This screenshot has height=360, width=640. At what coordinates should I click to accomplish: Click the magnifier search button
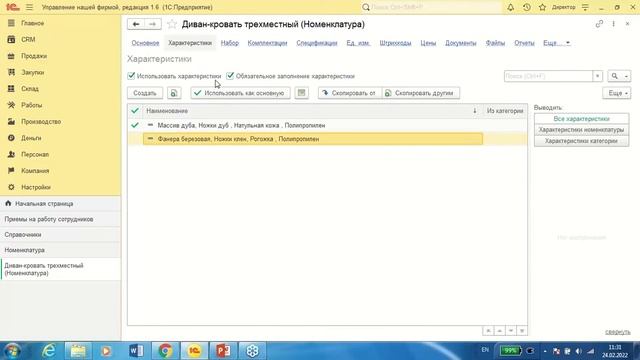click(615, 76)
